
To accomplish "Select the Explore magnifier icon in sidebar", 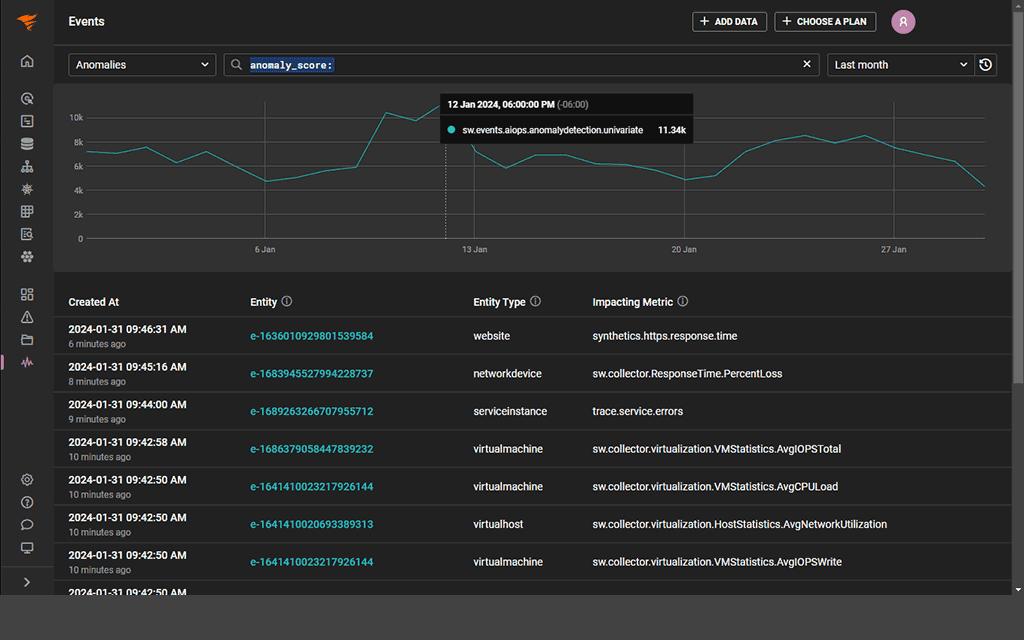I will tap(27, 98).
